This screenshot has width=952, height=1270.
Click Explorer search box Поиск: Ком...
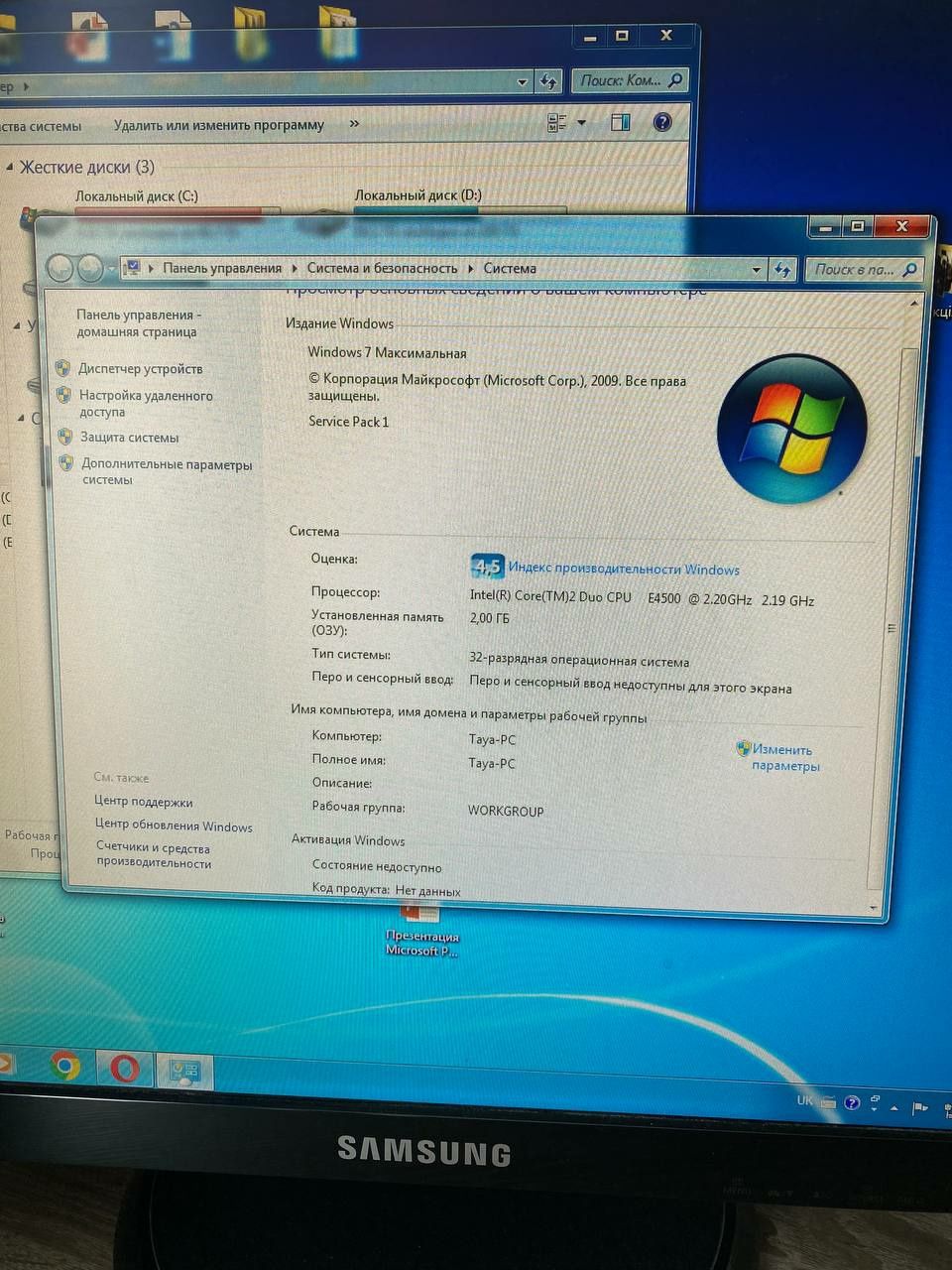(630, 80)
